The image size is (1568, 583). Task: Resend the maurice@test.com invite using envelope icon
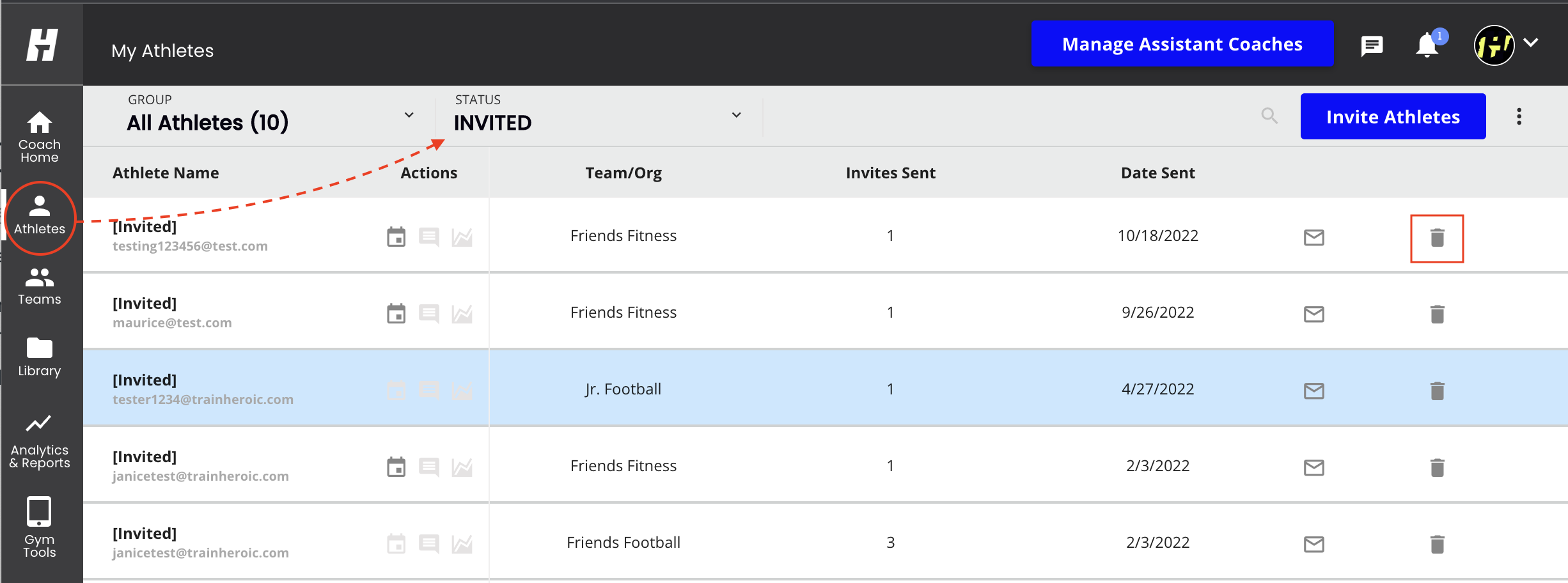coord(1313,314)
